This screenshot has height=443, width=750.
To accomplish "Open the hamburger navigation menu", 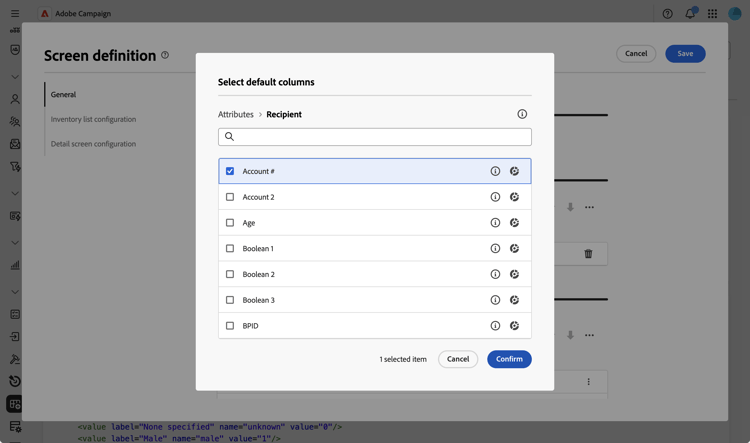I will [15, 14].
